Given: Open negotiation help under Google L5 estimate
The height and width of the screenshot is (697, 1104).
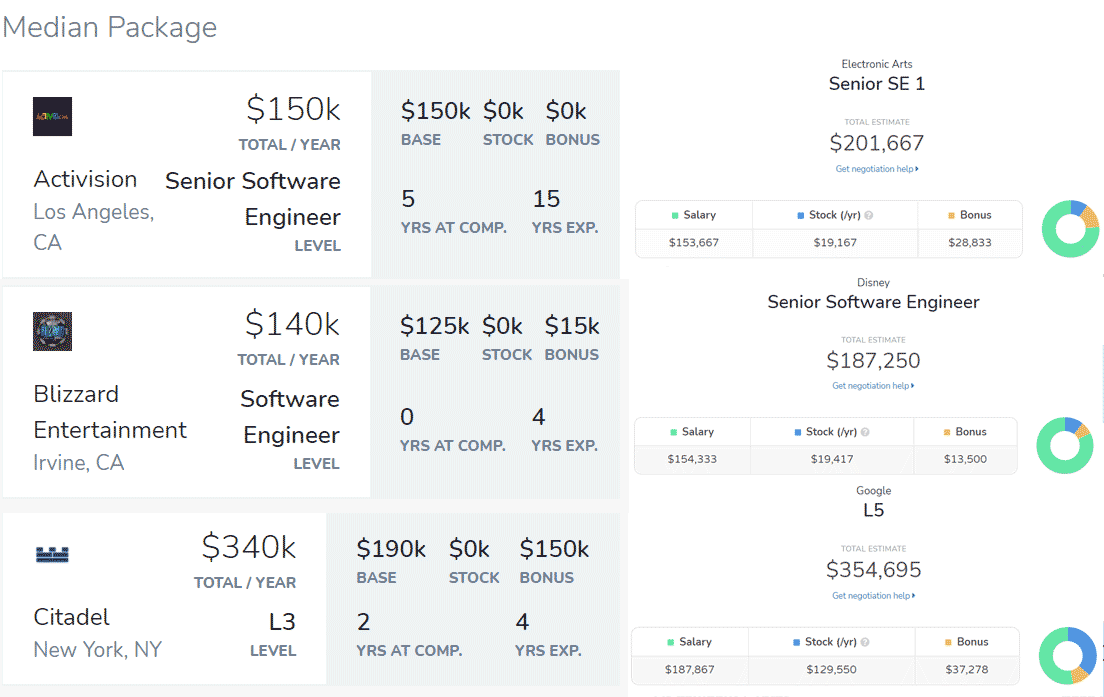Looking at the screenshot, I should point(873,596).
